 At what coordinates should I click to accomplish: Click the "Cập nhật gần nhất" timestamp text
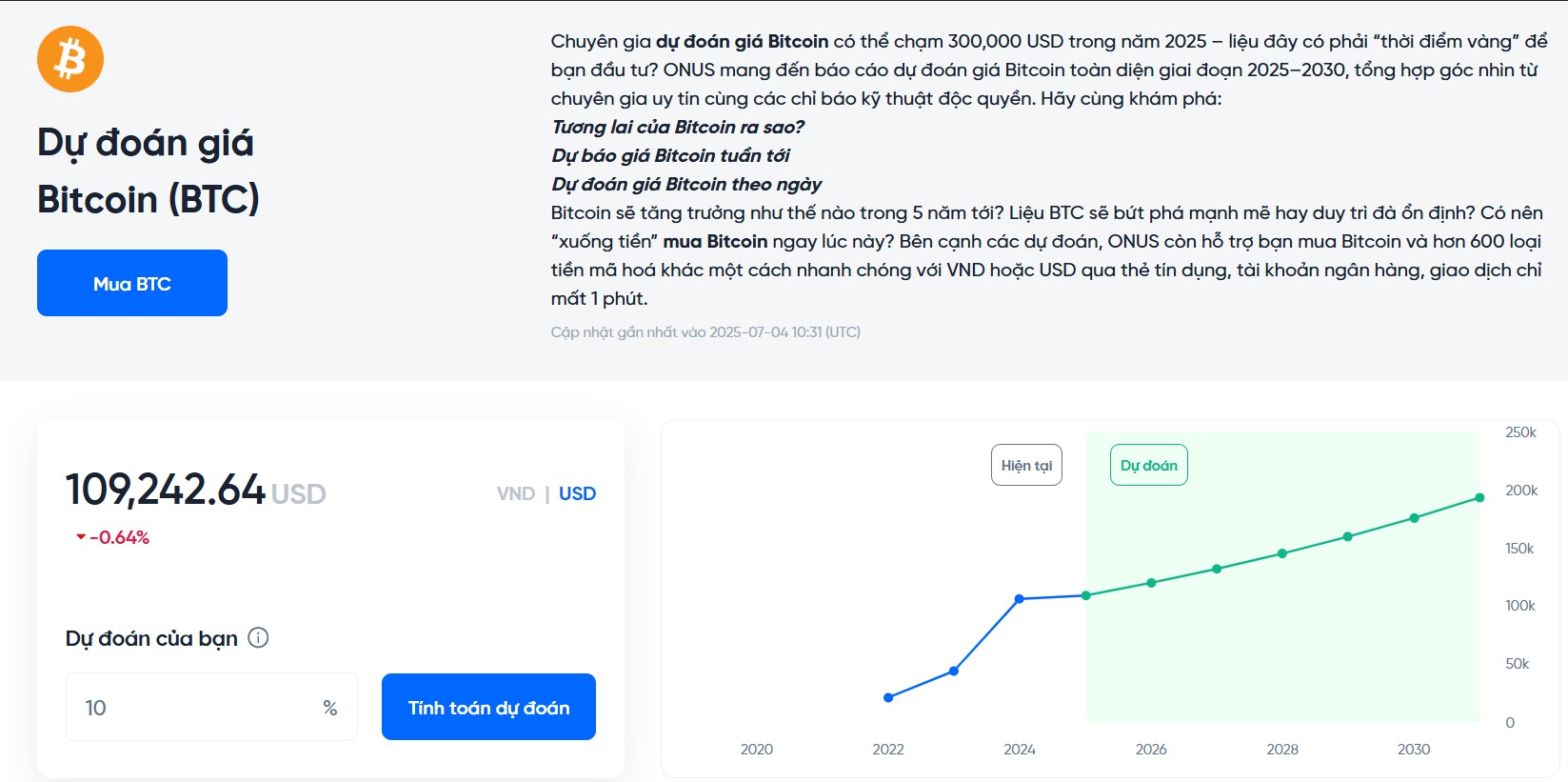[x=705, y=331]
